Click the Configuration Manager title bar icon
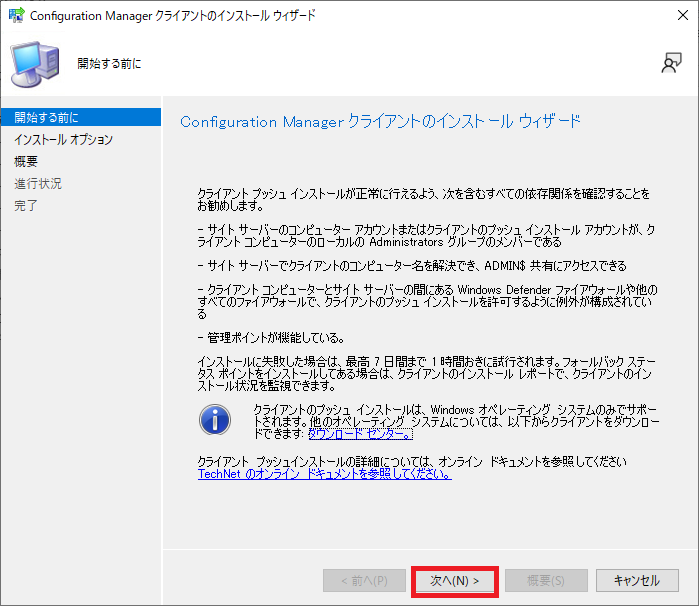Image resolution: width=699 pixels, height=606 pixels. (x=16, y=16)
